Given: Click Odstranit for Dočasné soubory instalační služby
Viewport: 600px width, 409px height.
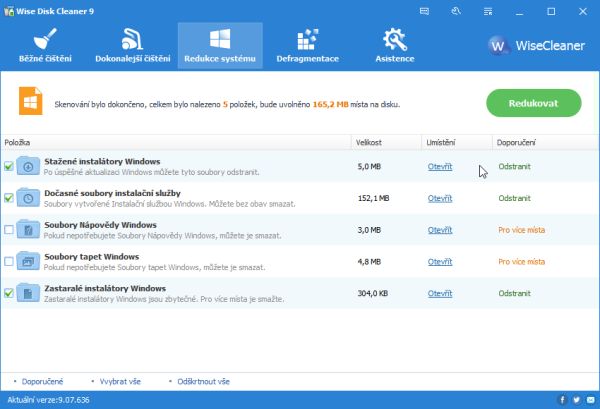Looking at the screenshot, I should 514,198.
